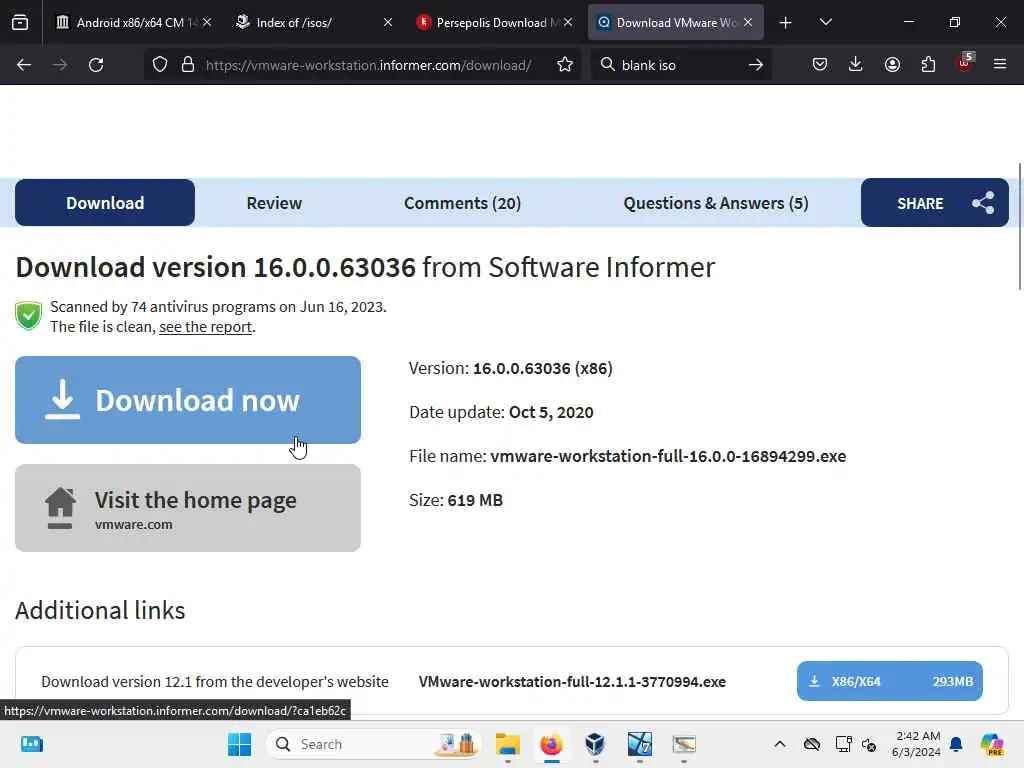Click the forward navigation arrow
1024x768 pixels.
coord(59,65)
